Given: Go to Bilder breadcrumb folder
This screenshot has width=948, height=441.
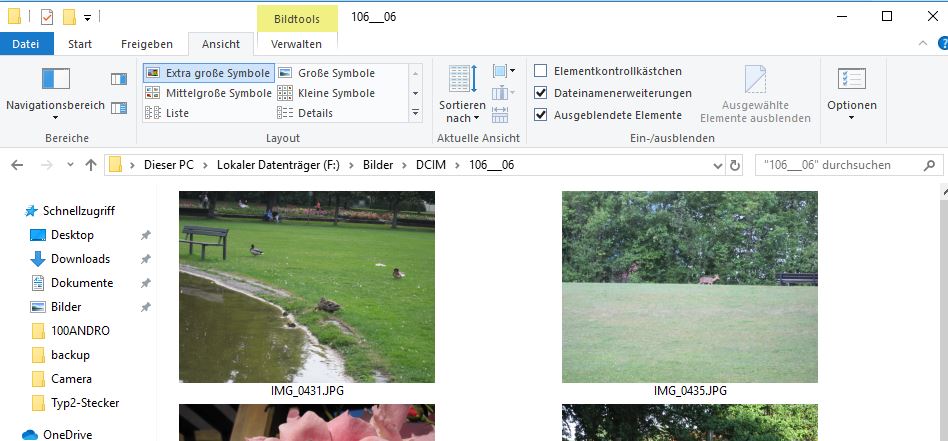Looking at the screenshot, I should 378,165.
